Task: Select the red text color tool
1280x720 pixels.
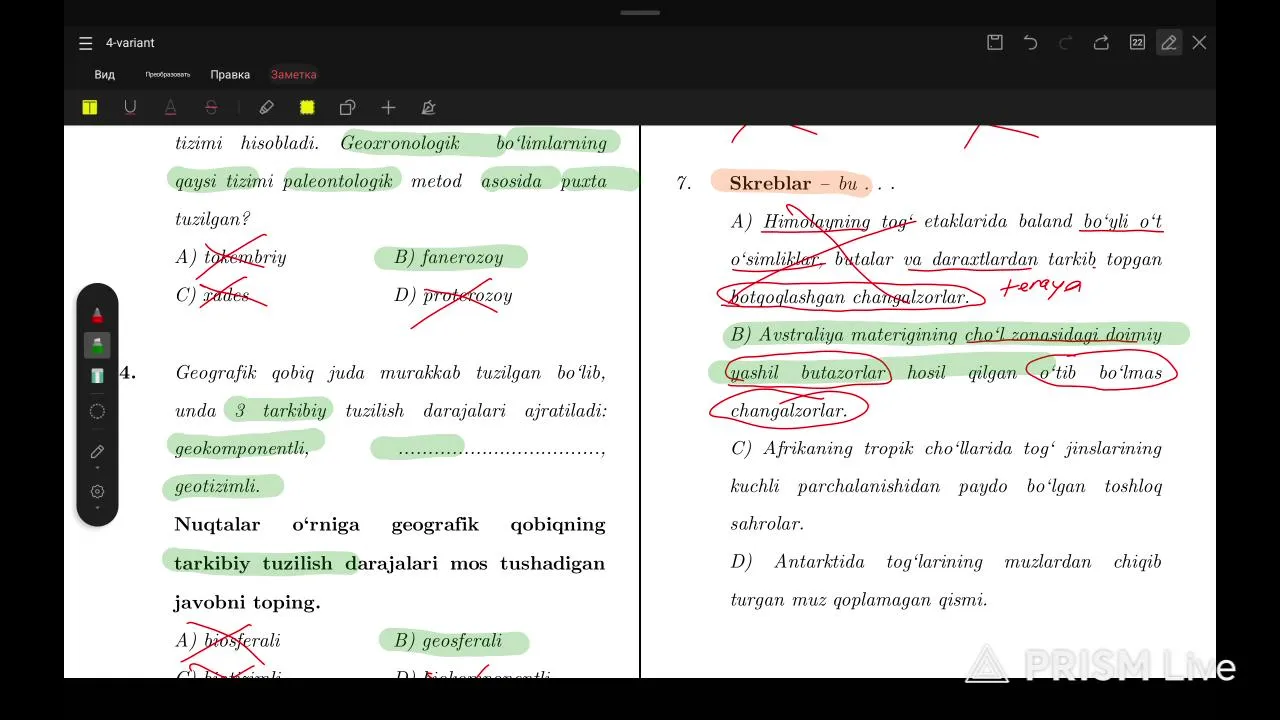Action: 170,108
